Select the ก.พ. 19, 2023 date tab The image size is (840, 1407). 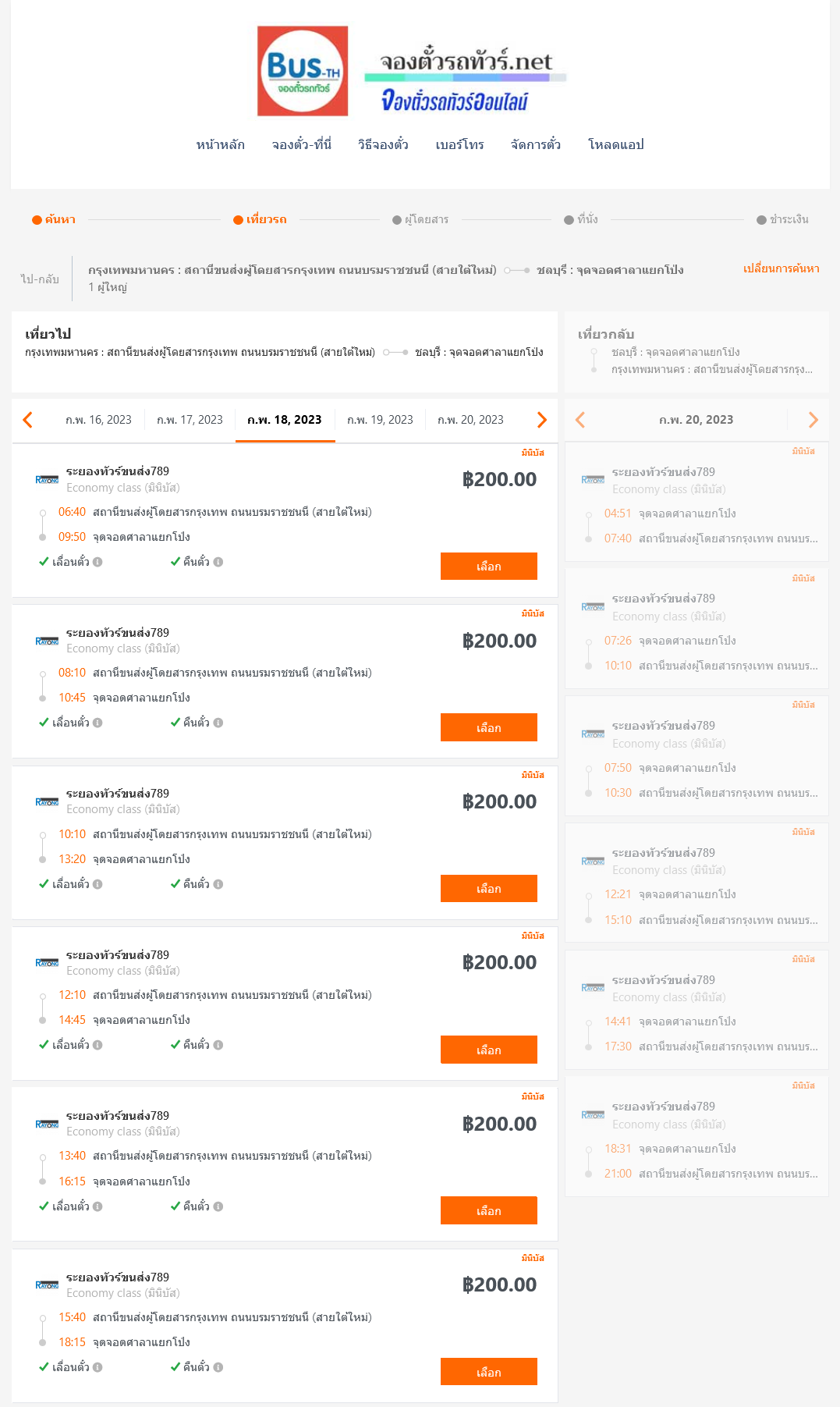380,420
